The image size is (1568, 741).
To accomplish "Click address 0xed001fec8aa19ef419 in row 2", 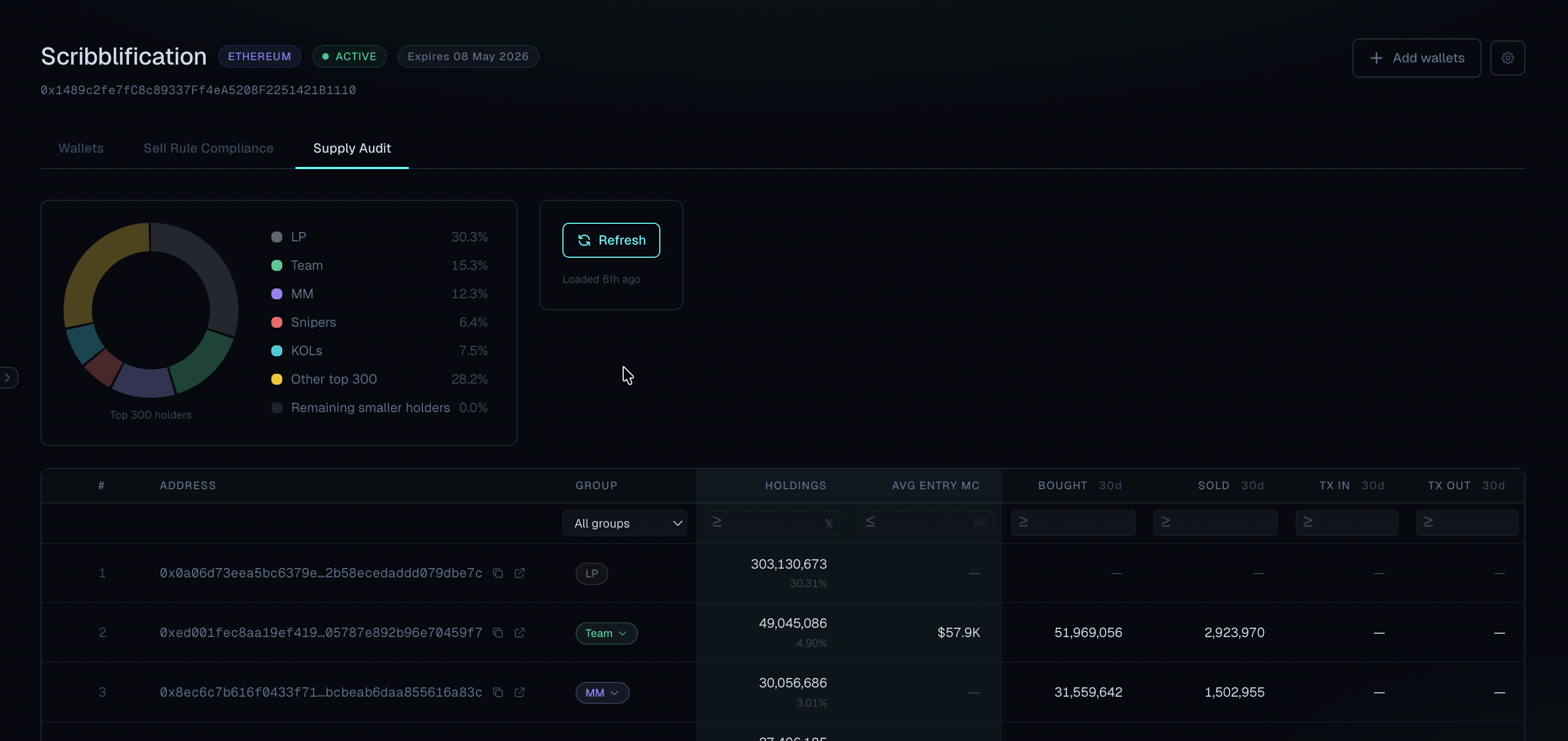I will click(x=321, y=633).
